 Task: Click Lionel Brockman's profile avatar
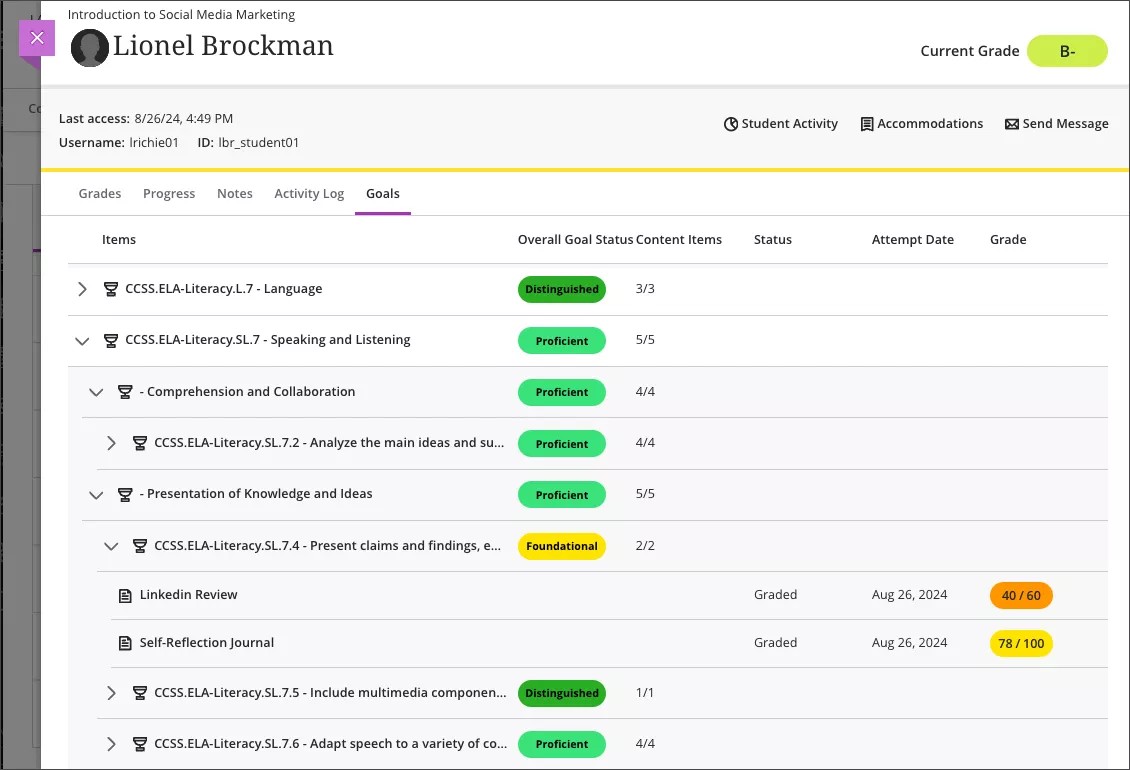click(x=90, y=48)
